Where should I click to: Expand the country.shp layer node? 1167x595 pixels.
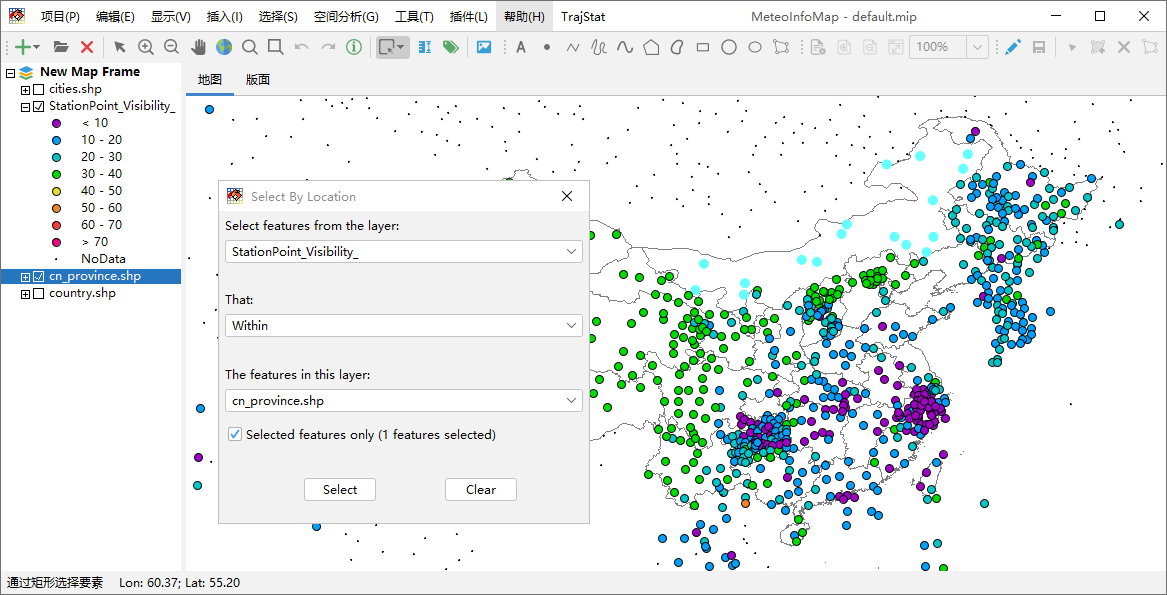(26, 294)
